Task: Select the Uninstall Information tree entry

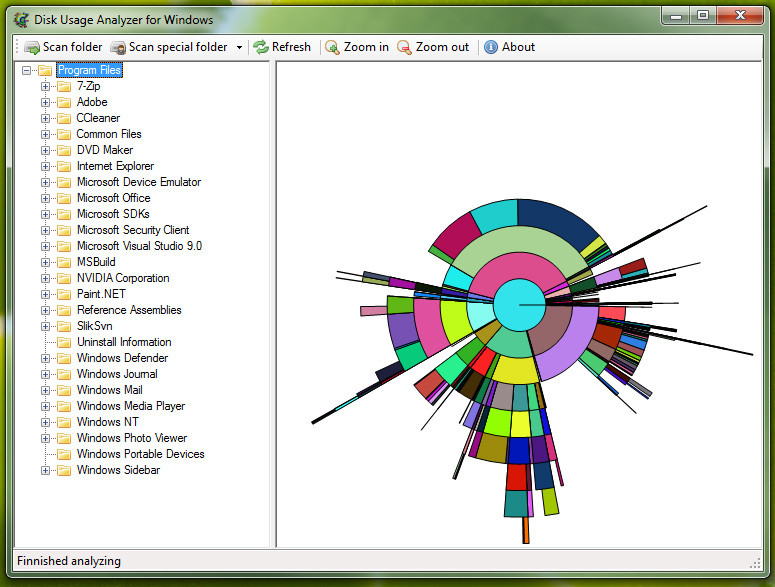Action: (124, 342)
